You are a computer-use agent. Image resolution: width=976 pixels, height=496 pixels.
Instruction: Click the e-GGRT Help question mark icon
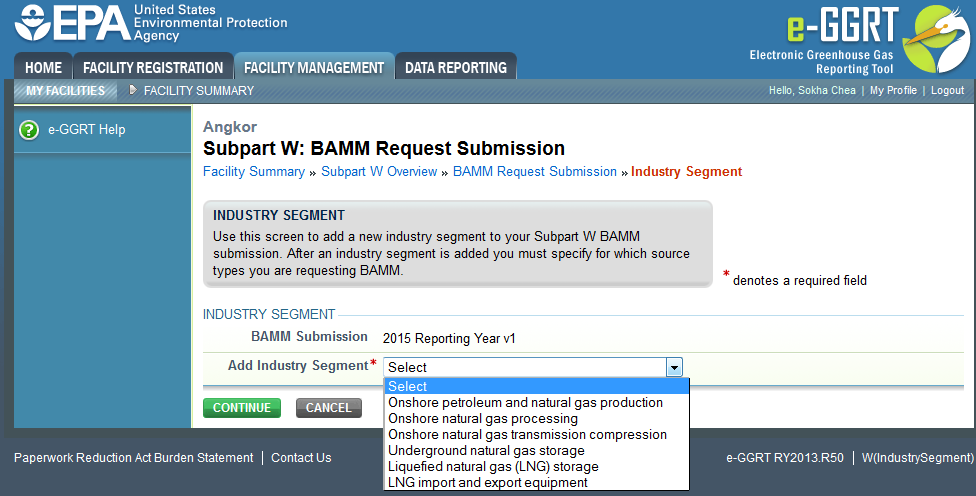click(29, 130)
